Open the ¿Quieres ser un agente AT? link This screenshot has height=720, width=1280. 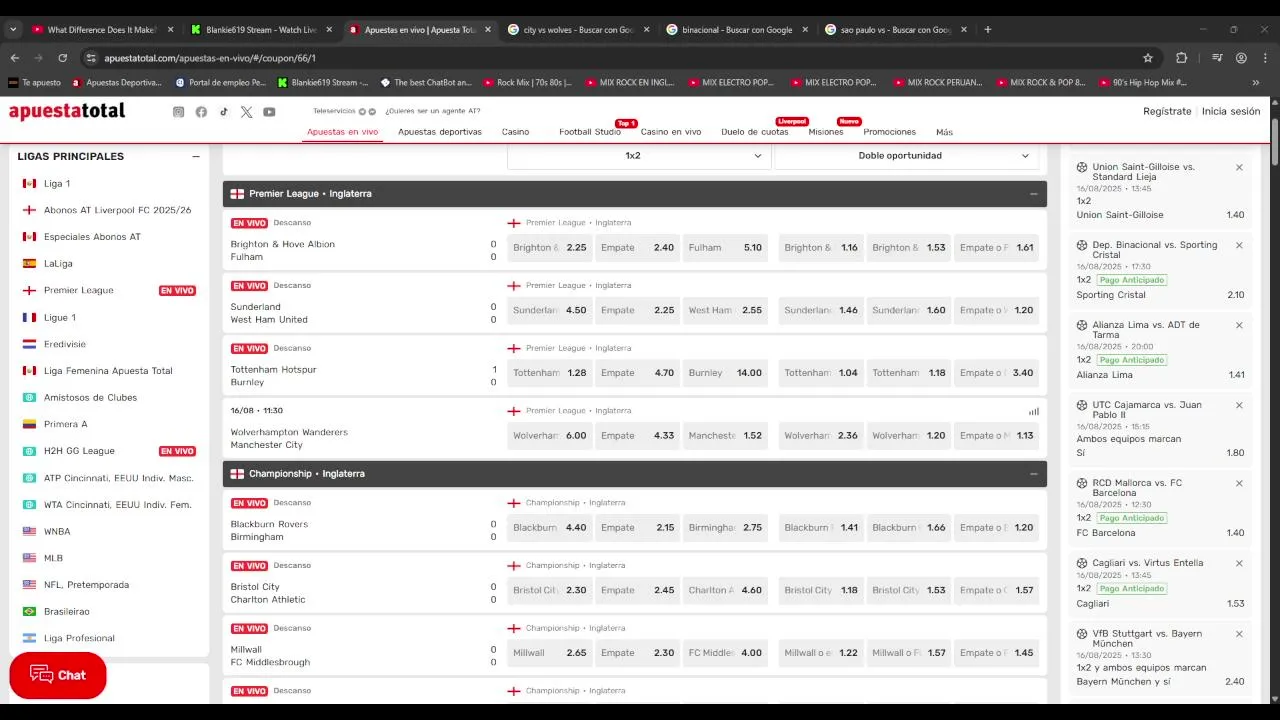pos(432,111)
